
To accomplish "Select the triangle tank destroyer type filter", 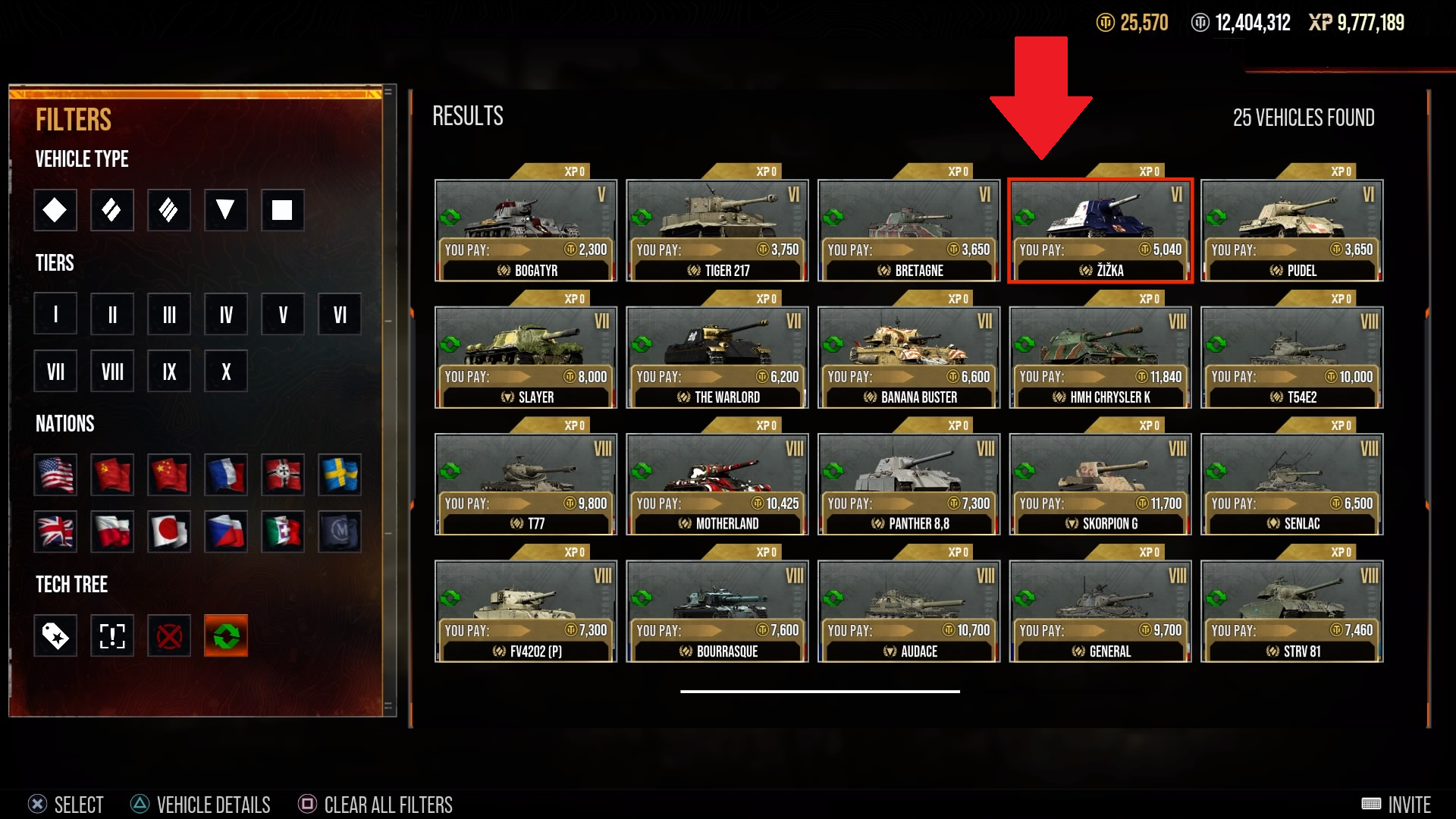I will pos(226,210).
